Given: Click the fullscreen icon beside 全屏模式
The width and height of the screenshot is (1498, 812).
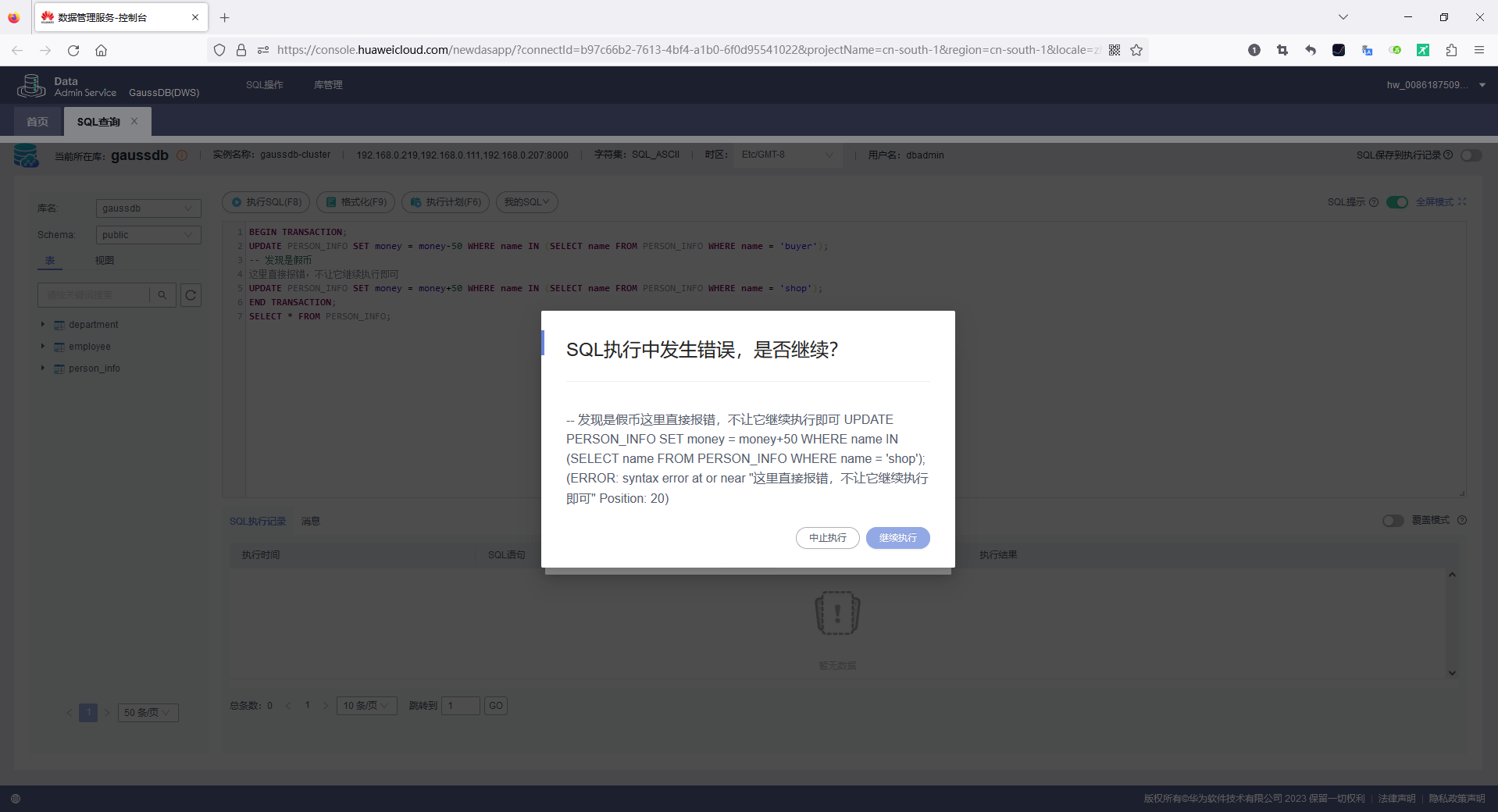Looking at the screenshot, I should [x=1462, y=201].
